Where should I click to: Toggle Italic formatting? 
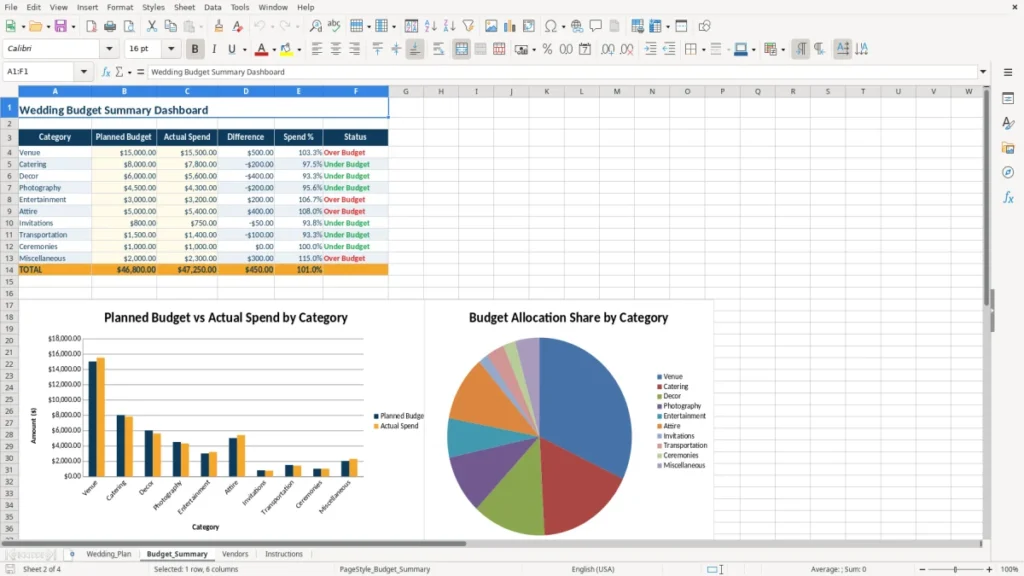214,49
